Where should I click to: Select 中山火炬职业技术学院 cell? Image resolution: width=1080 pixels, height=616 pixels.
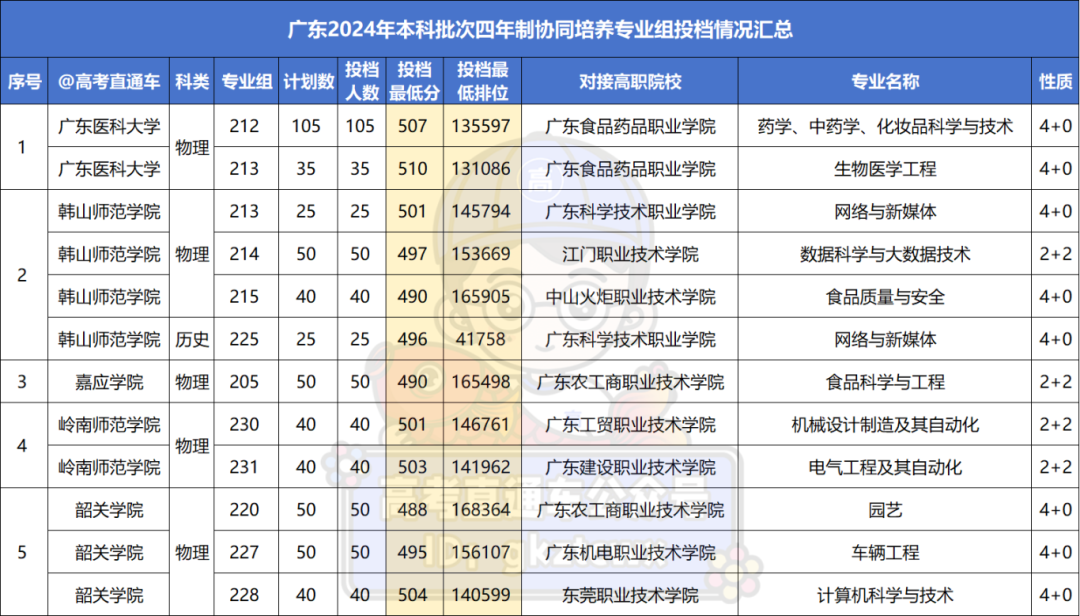(630, 297)
